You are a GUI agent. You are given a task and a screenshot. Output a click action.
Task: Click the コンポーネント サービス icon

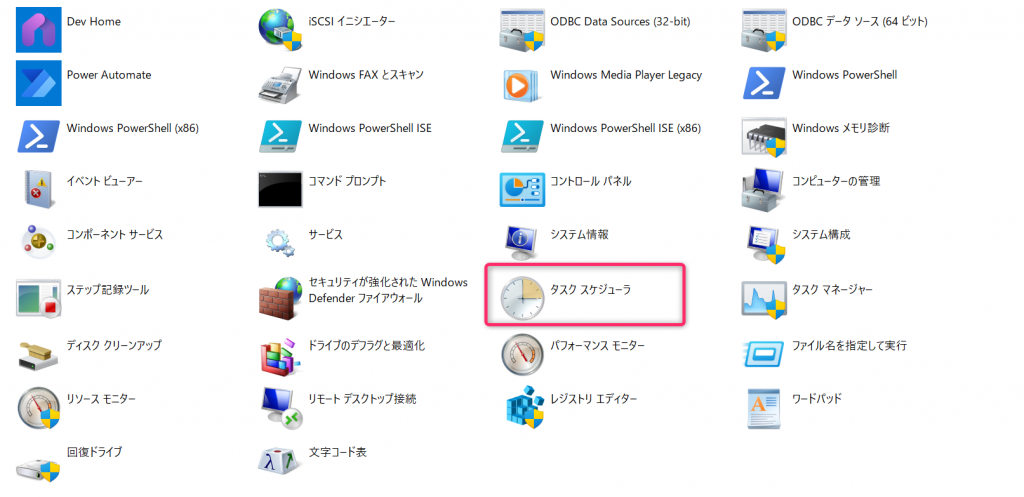point(39,243)
